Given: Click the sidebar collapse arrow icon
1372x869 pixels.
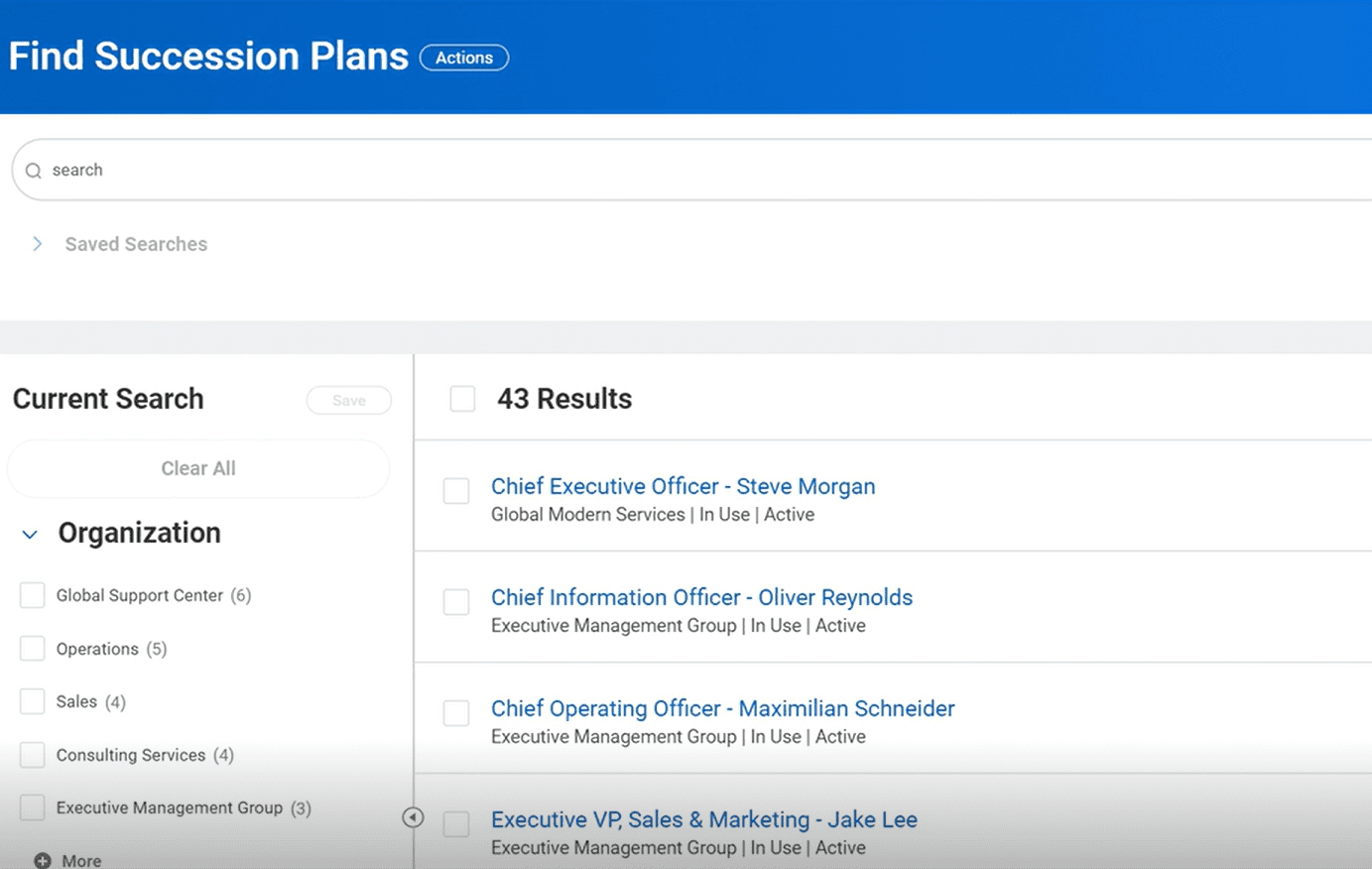Looking at the screenshot, I should (x=413, y=817).
